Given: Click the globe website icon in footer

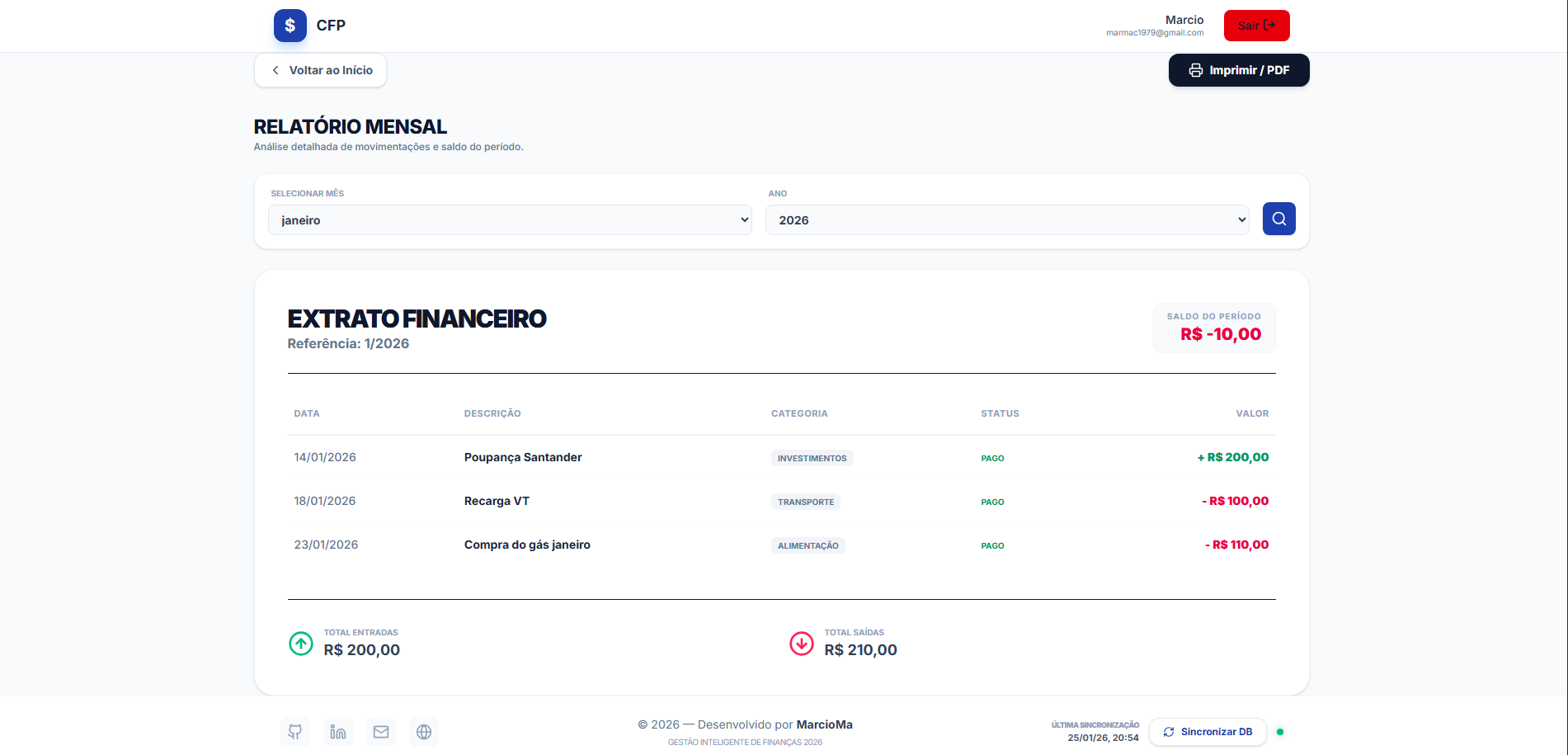Looking at the screenshot, I should (424, 732).
